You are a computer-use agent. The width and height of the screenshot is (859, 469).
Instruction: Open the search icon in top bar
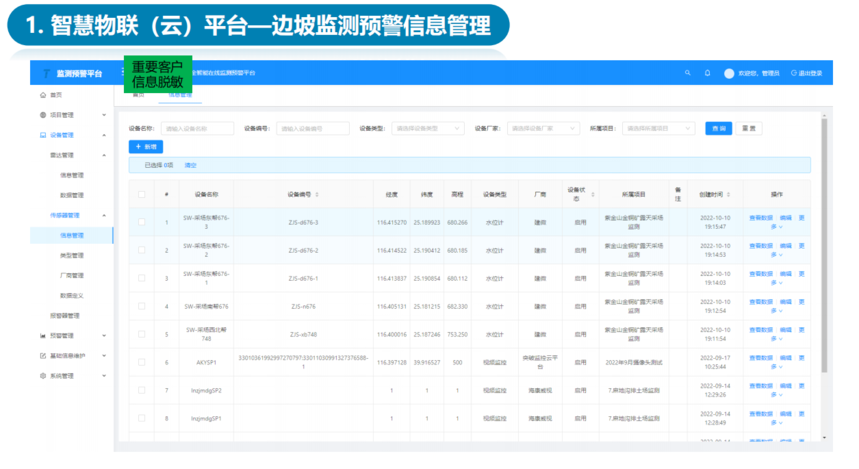(x=688, y=73)
